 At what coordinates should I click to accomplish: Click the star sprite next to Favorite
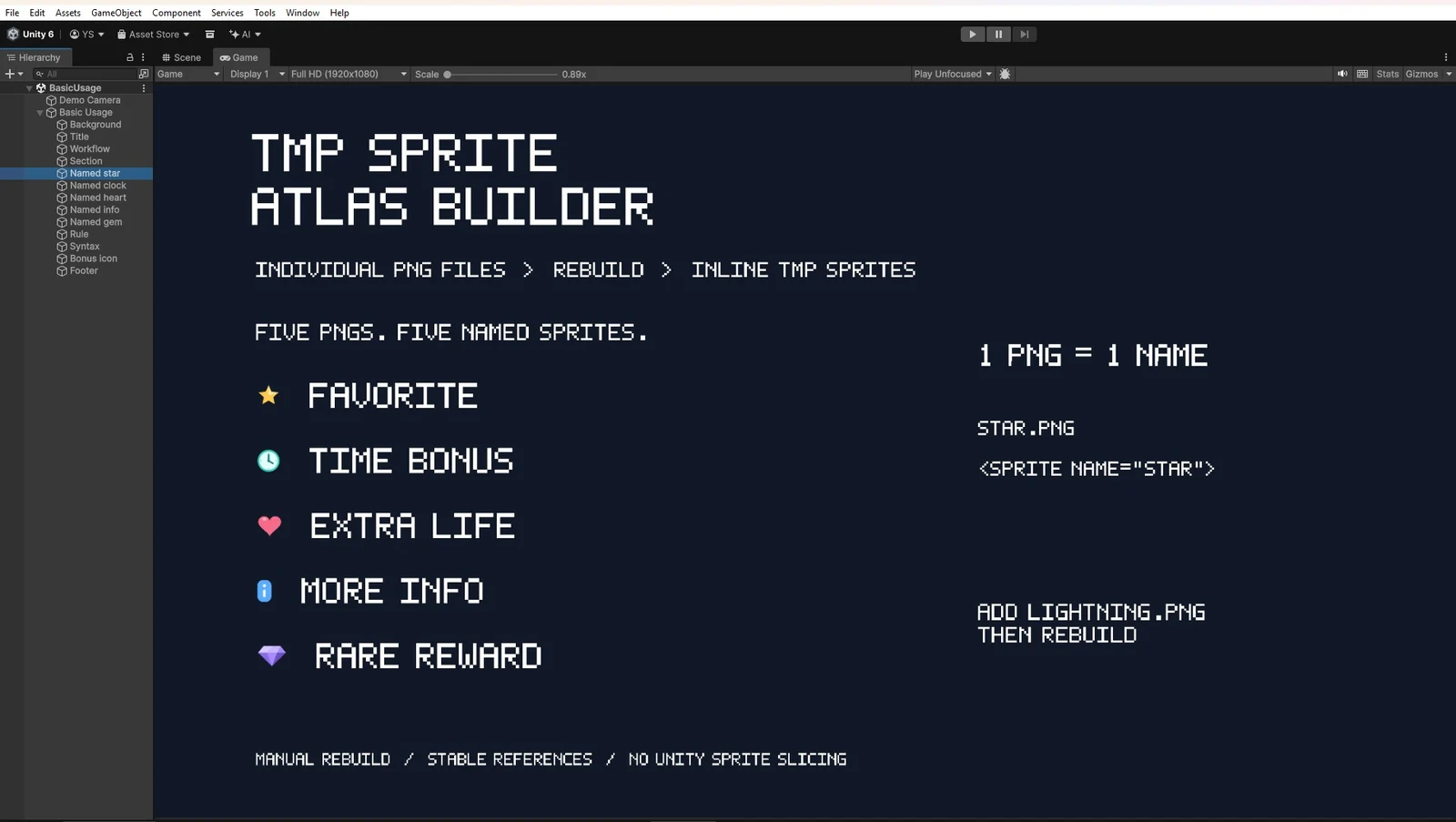click(x=268, y=395)
